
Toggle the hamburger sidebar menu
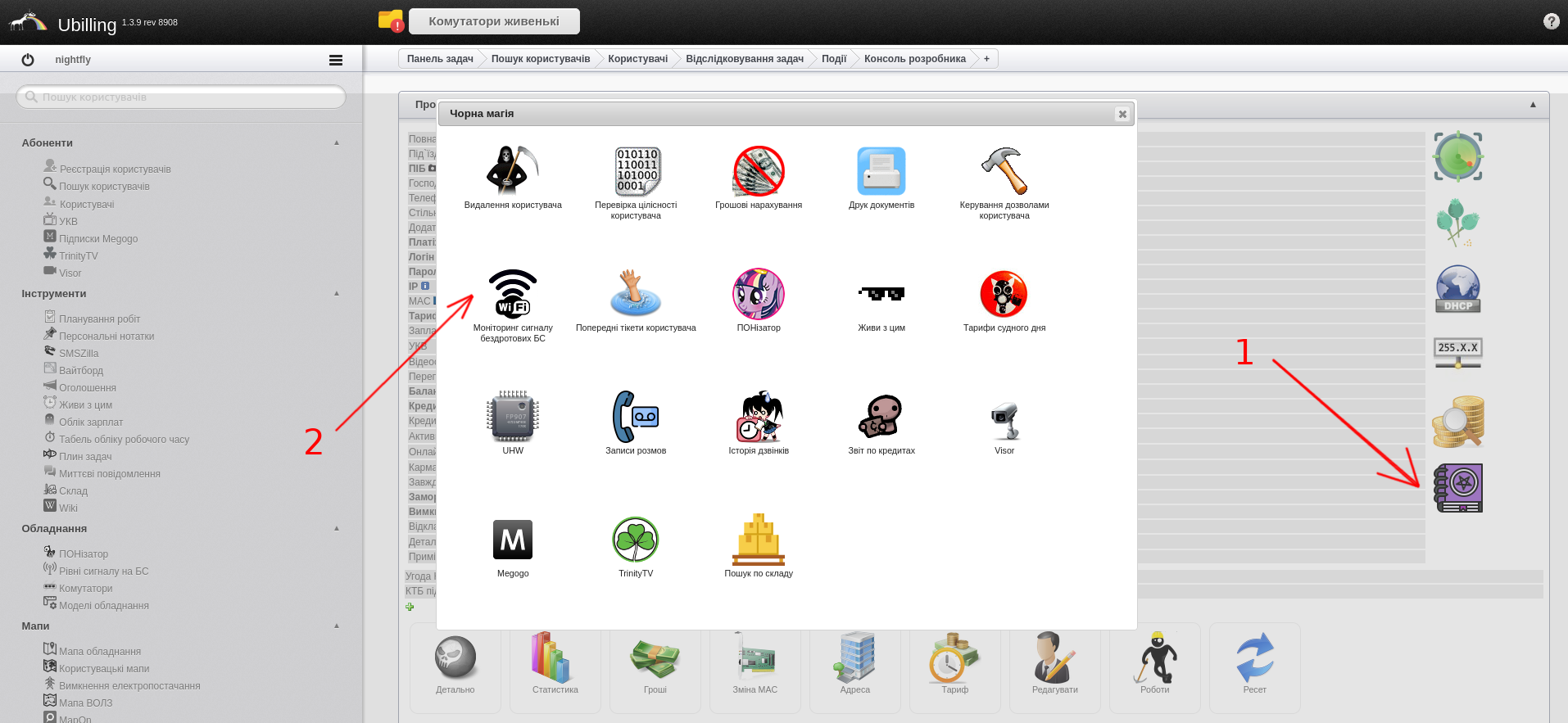tap(336, 60)
